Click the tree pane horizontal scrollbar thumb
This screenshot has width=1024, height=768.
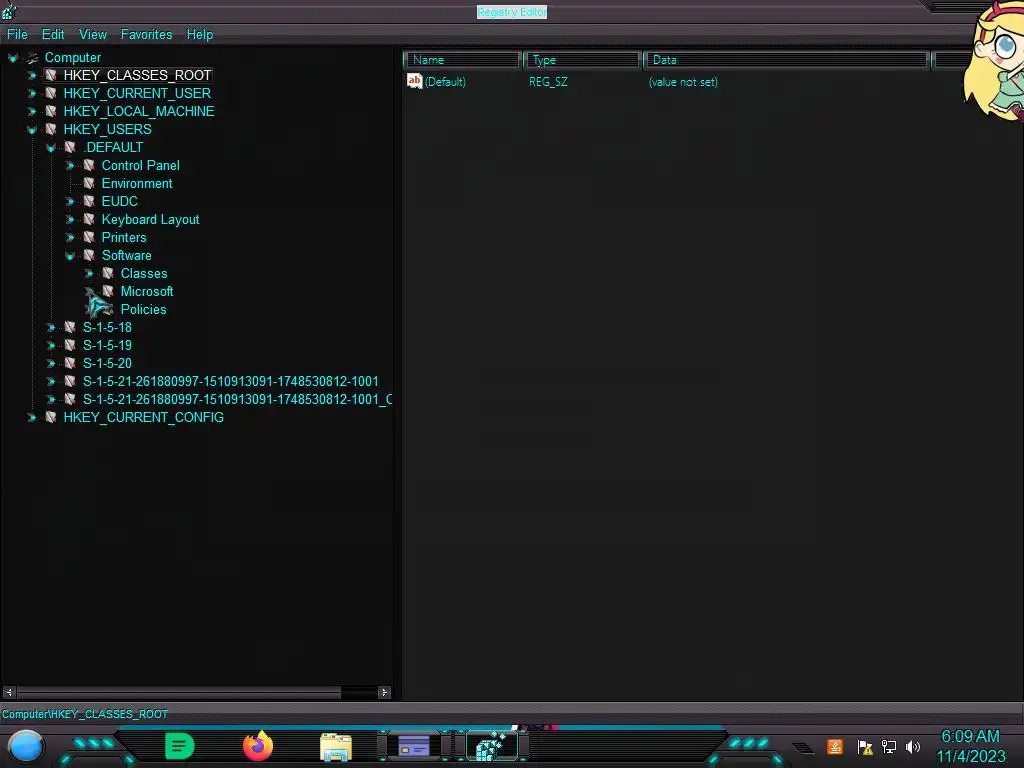(178, 692)
